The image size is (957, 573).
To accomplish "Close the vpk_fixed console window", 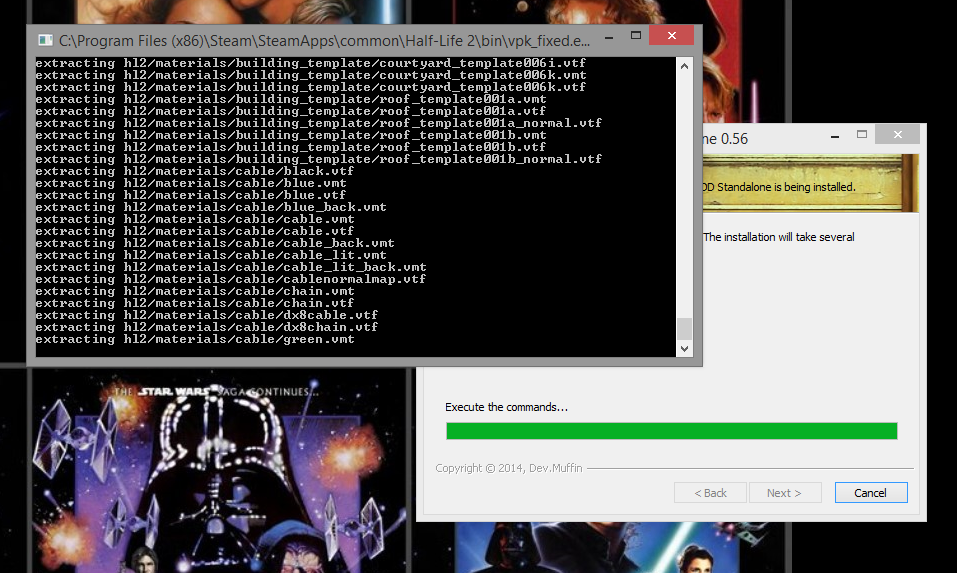I will (x=671, y=35).
